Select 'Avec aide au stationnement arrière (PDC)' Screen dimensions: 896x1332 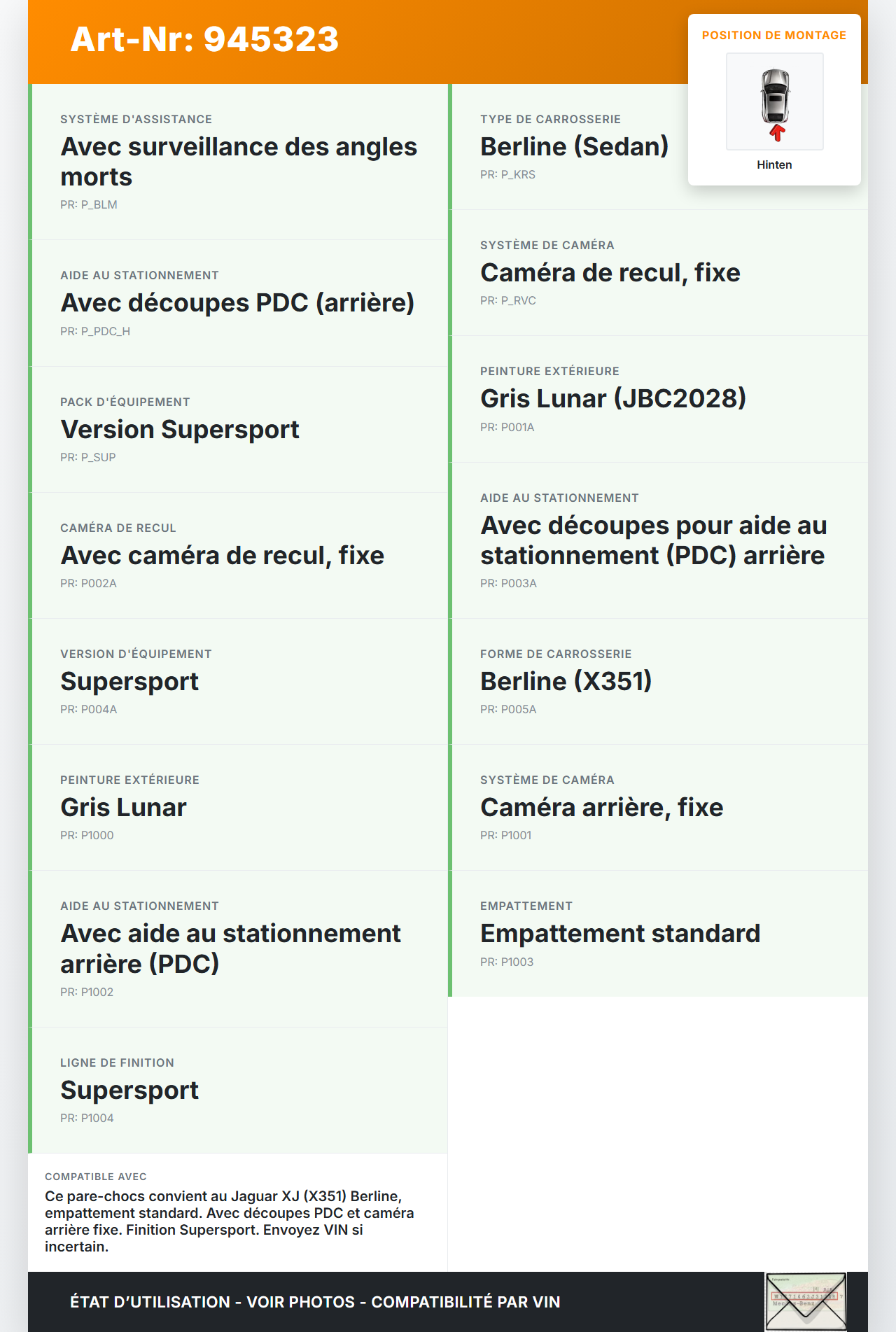pyautogui.click(x=230, y=948)
